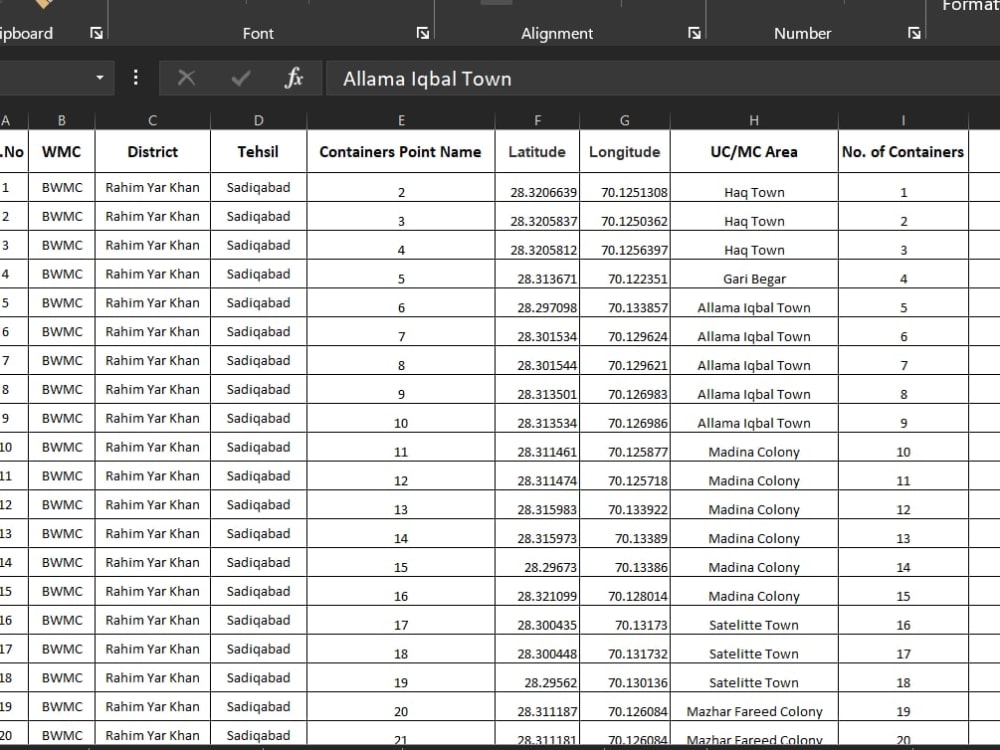Click the Cancel (X) formula bar icon
Image resolution: width=1000 pixels, height=750 pixels.
click(186, 78)
